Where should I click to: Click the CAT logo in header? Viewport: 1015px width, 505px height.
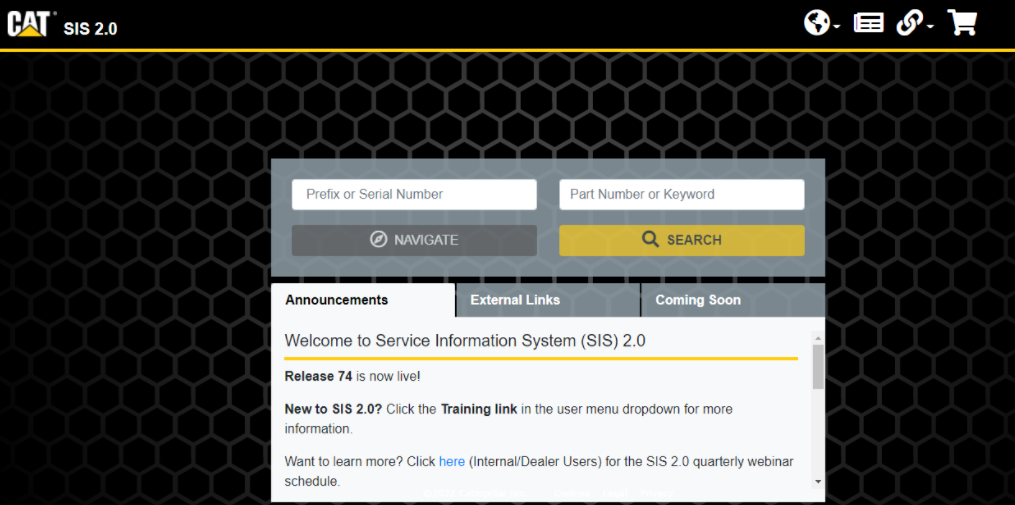point(31,24)
